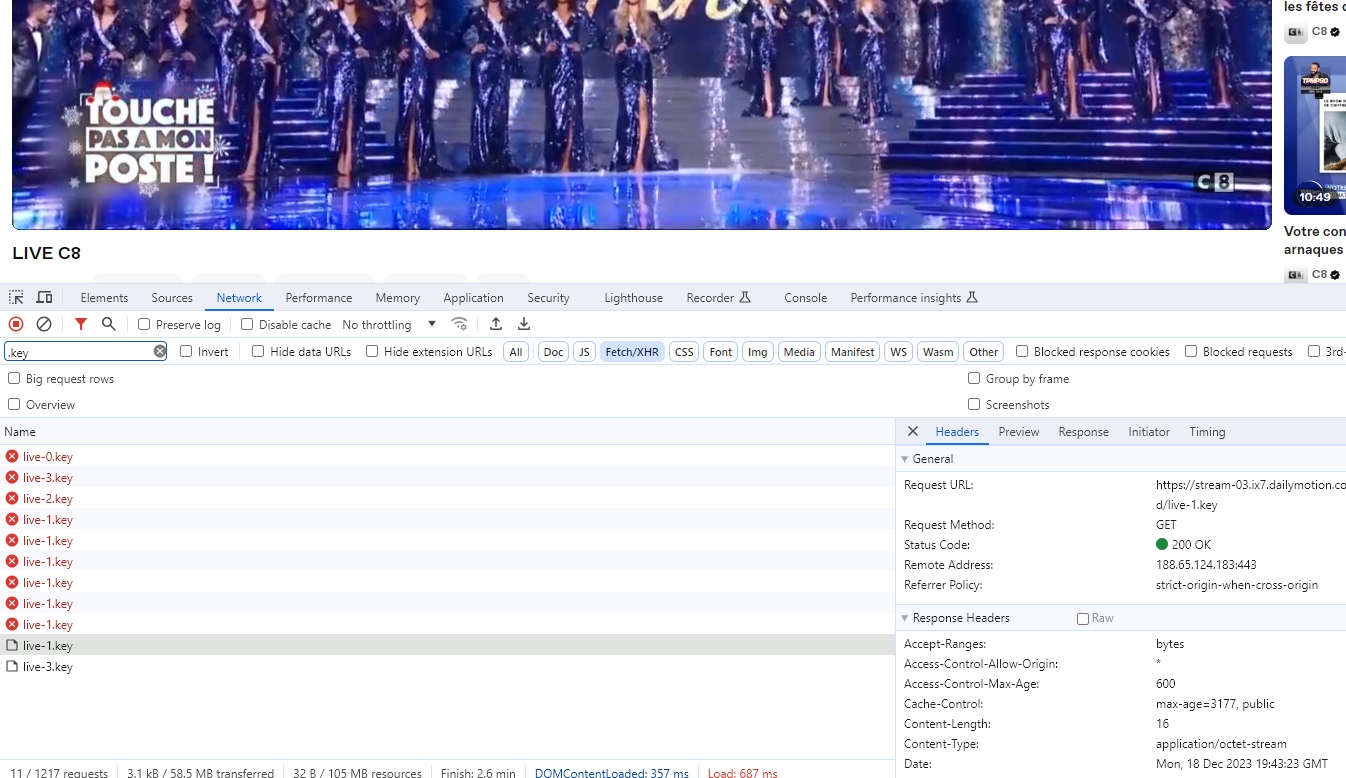Viewport: 1346px width, 778px height.
Task: Import a HAR file
Action: point(495,324)
